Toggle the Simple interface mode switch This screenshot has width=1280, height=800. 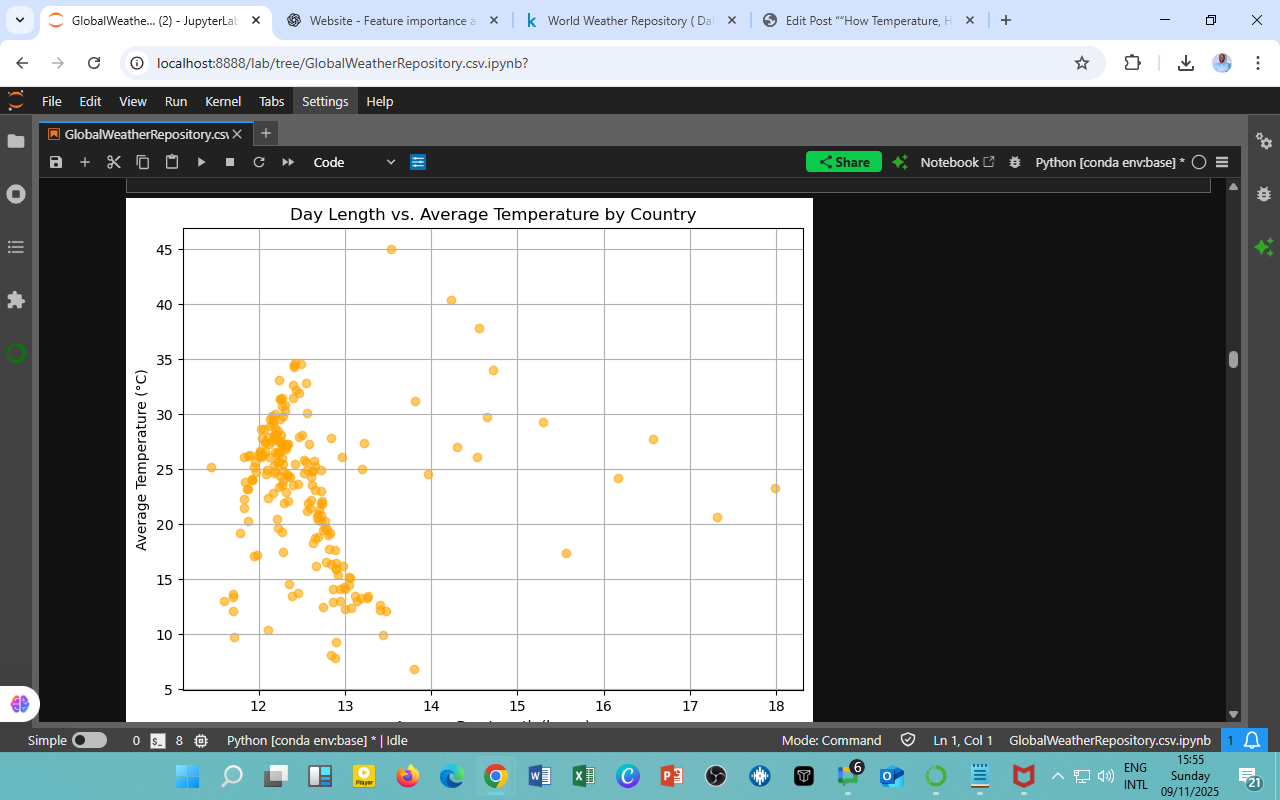(89, 741)
